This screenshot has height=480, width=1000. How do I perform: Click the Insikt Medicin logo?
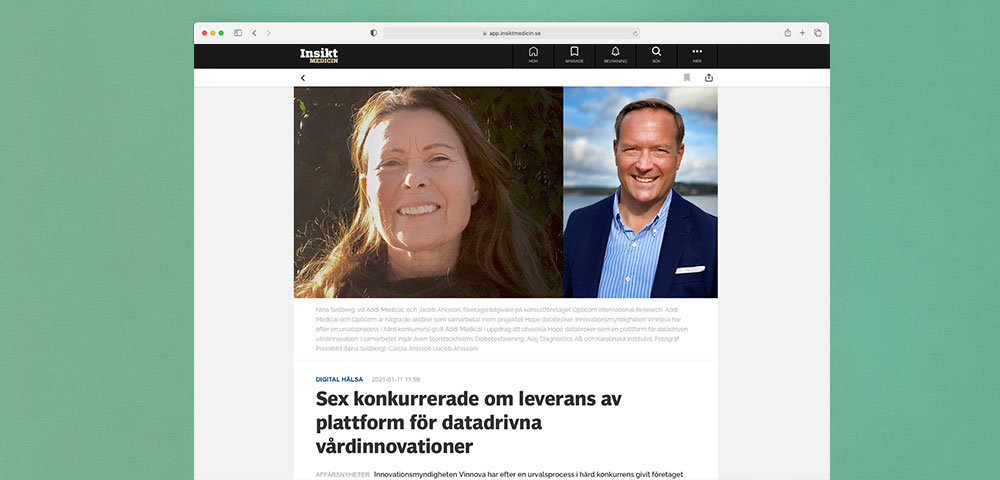(x=319, y=55)
